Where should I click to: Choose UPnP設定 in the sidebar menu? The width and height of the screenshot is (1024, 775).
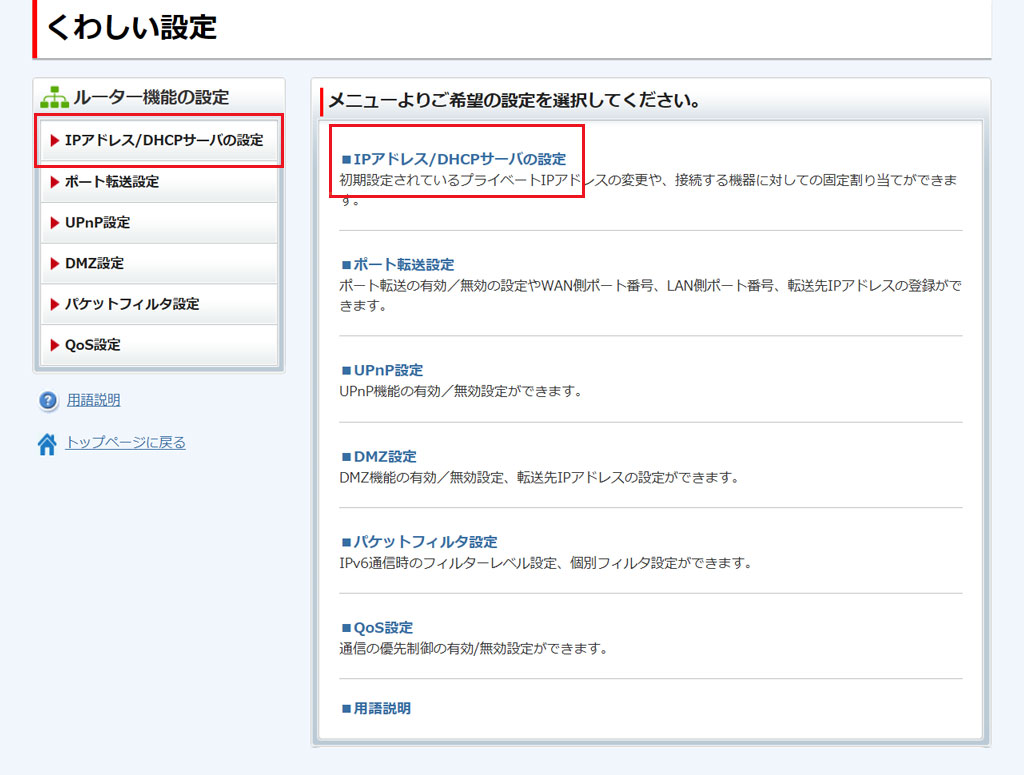tap(97, 223)
